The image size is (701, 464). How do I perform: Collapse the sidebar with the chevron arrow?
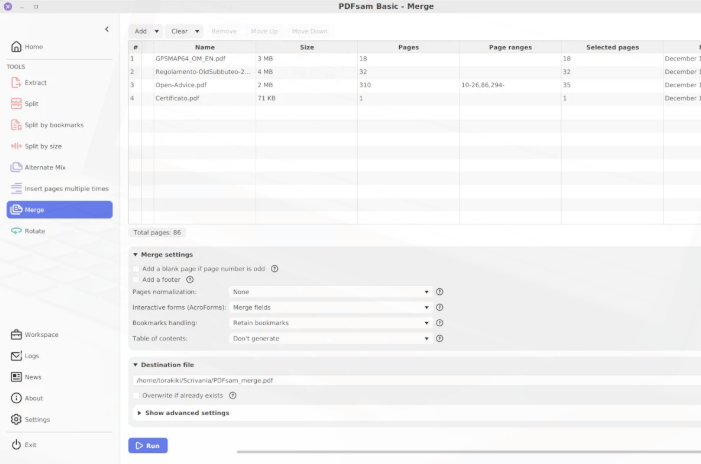pyautogui.click(x=107, y=29)
